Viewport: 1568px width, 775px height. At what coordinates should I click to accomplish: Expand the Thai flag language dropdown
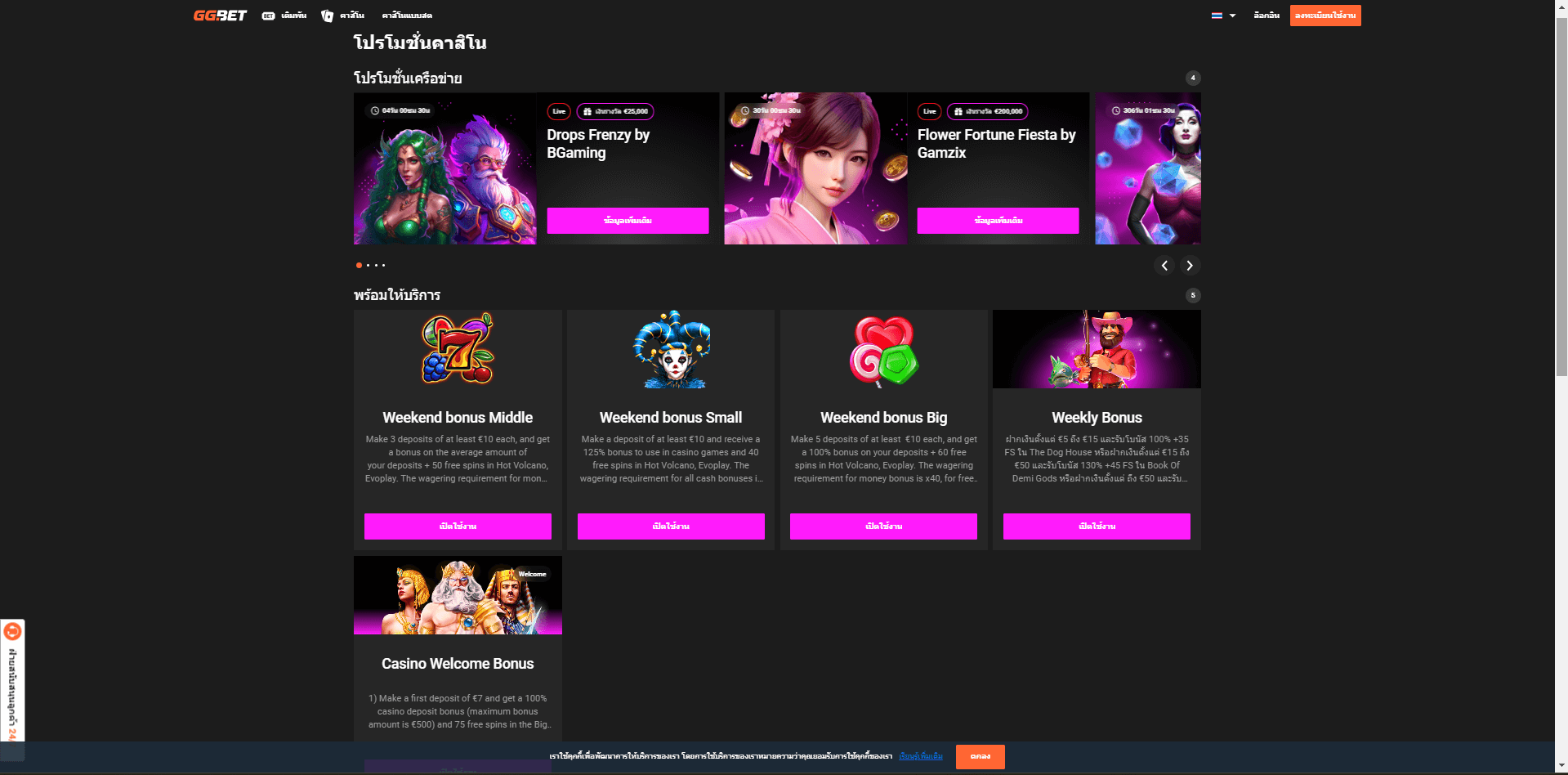tap(1223, 16)
